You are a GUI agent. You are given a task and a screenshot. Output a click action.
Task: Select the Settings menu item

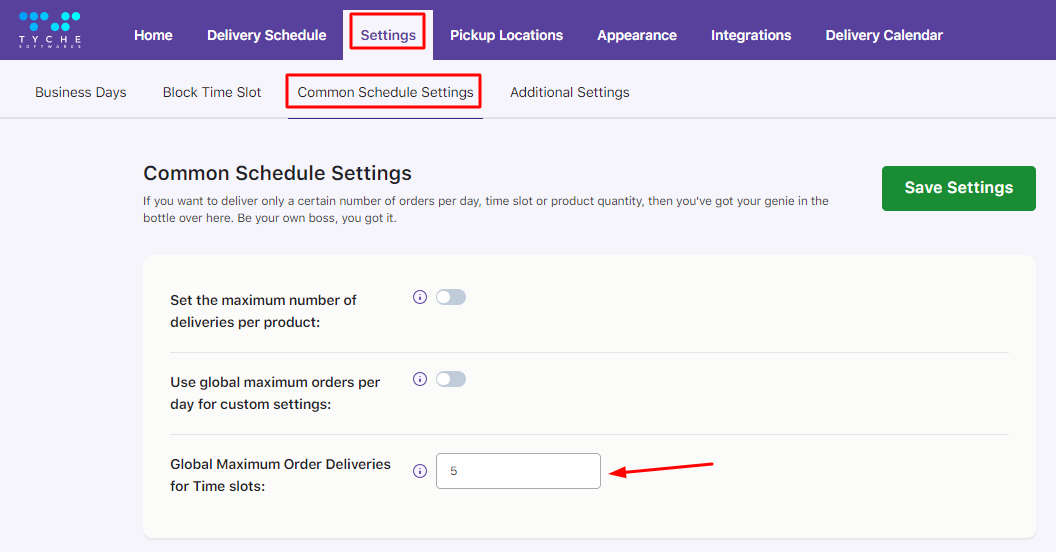(388, 35)
